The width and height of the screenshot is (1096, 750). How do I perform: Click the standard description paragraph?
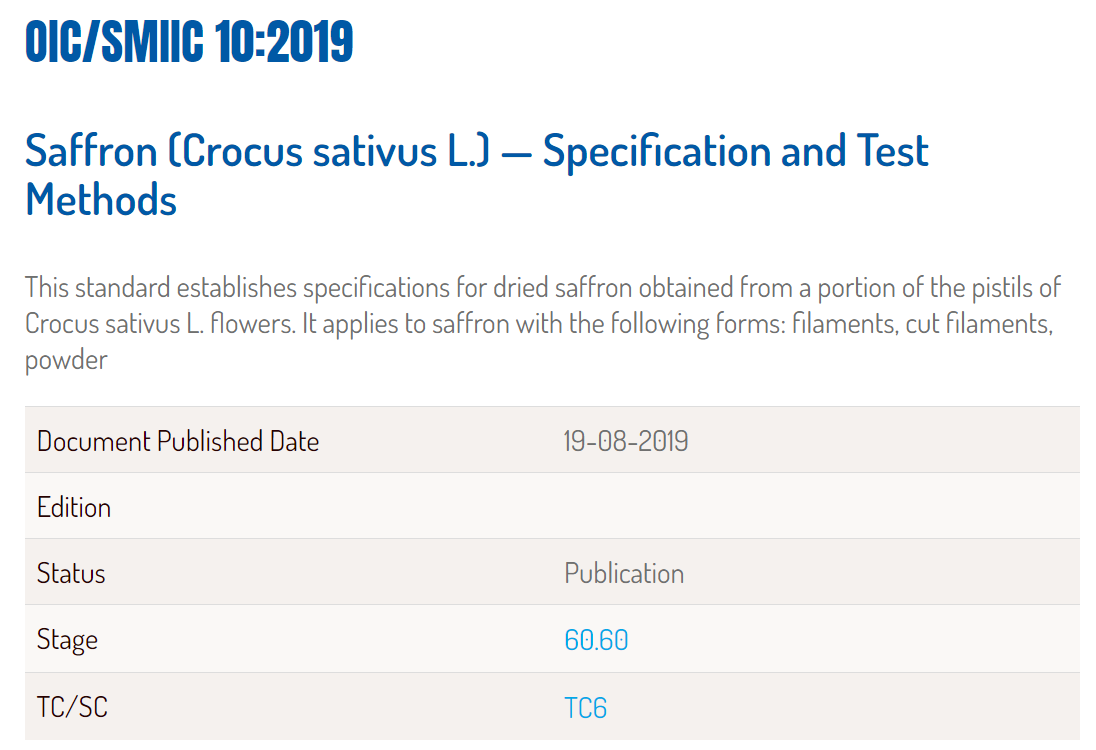[542, 324]
